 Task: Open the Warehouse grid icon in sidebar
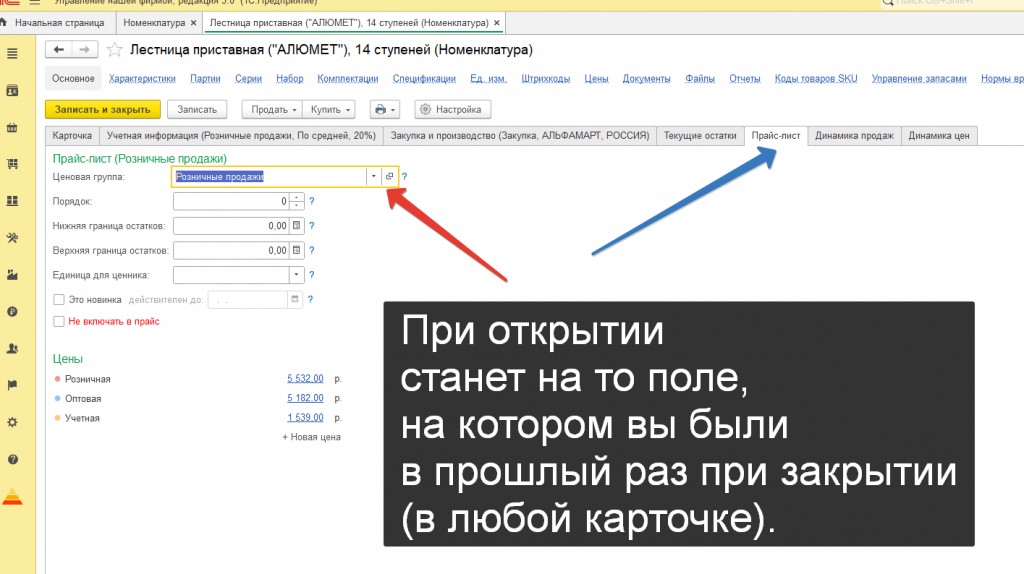(12, 201)
